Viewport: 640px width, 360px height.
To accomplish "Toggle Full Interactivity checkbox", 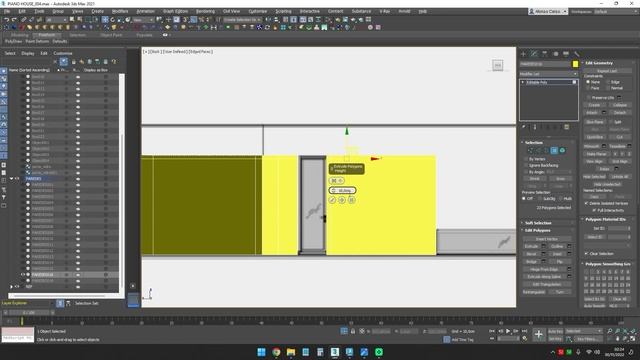I will (594, 210).
